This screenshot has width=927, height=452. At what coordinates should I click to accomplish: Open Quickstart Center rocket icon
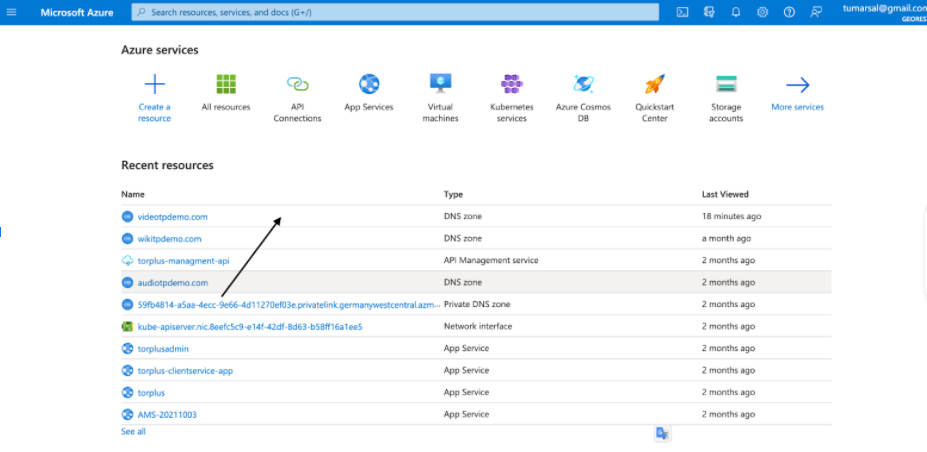(655, 84)
